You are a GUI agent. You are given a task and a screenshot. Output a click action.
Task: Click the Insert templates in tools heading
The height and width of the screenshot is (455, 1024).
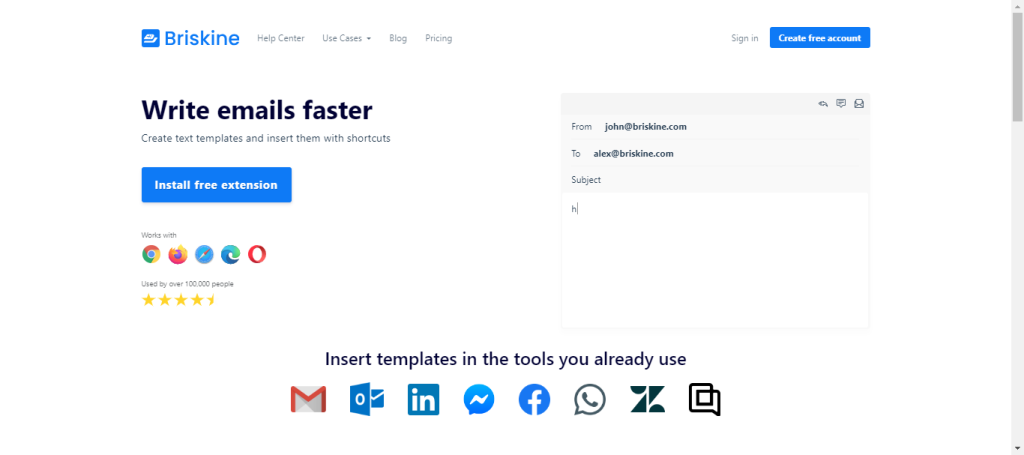(505, 359)
